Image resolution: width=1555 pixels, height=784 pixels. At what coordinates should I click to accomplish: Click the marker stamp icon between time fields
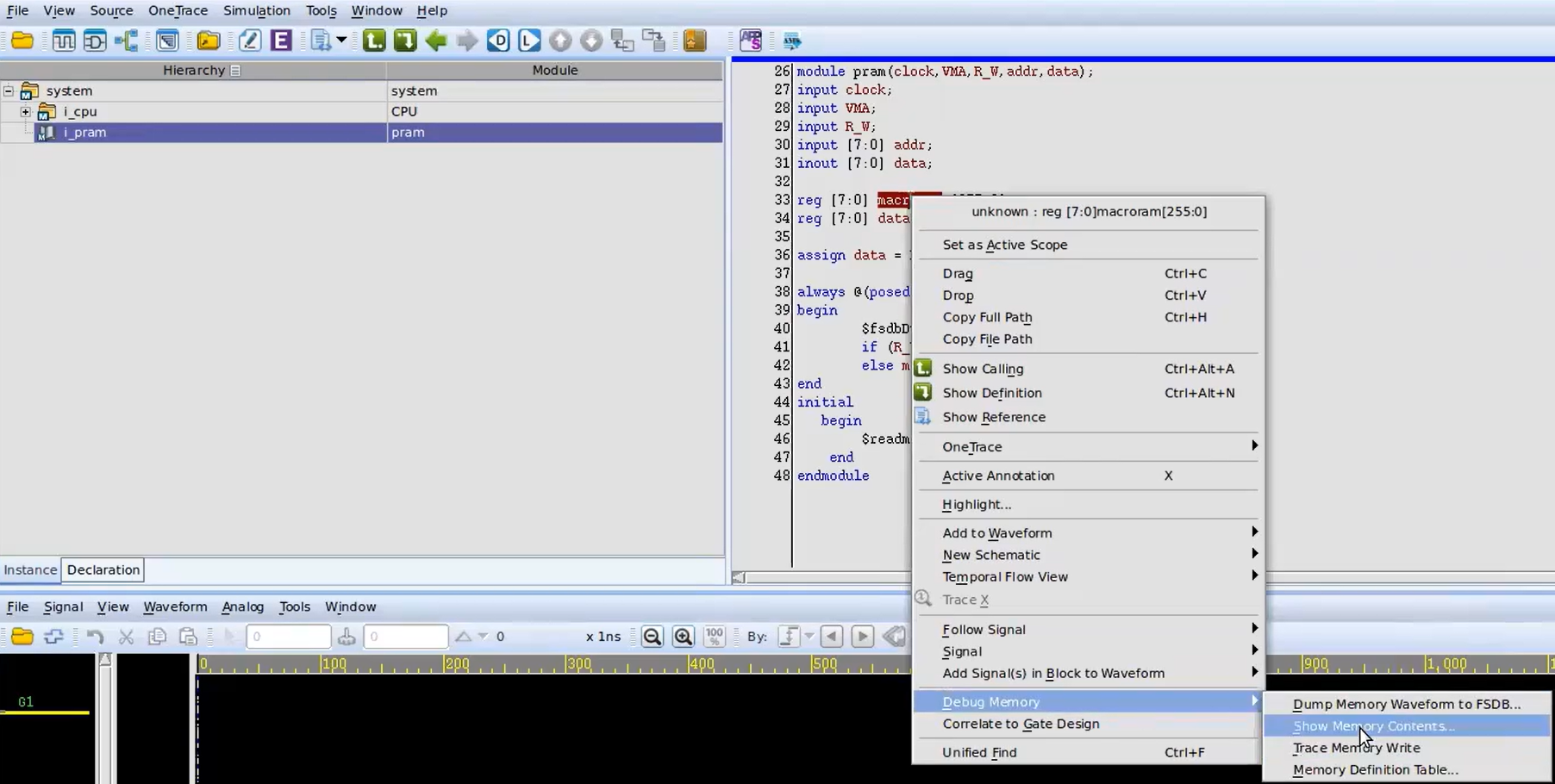pos(347,637)
